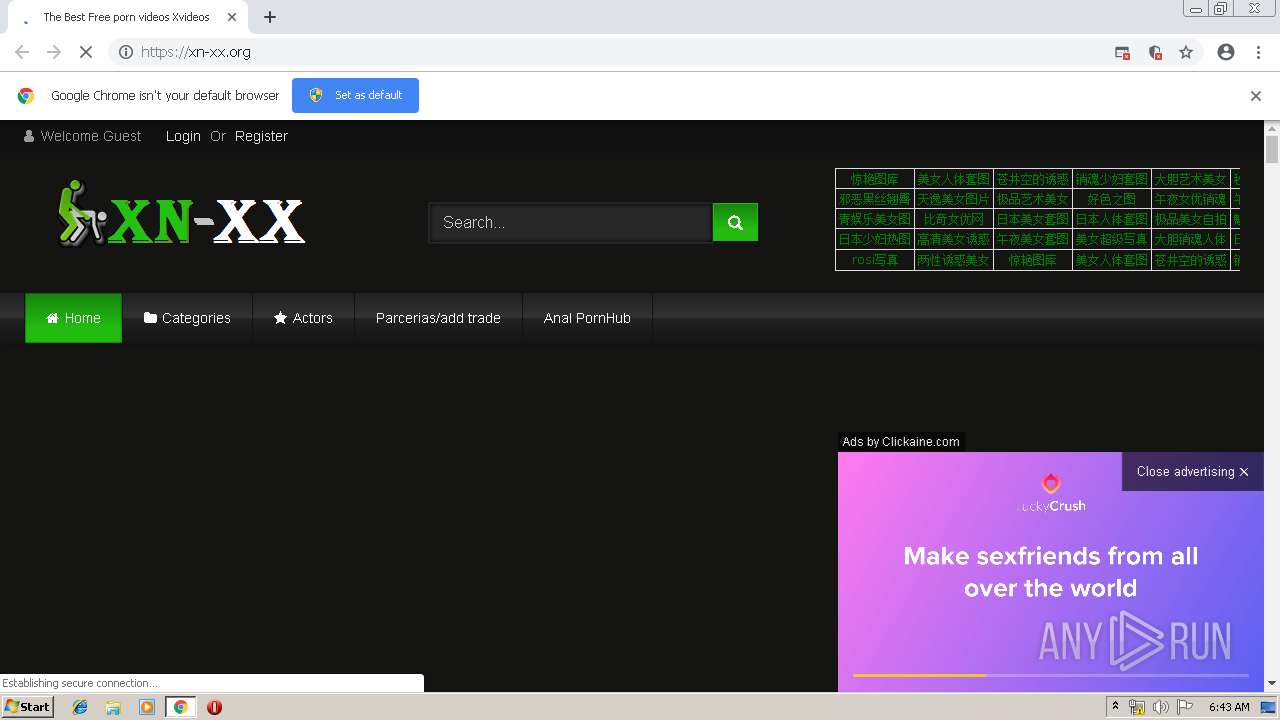Click the LuckyCrush ad banner

click(x=1051, y=572)
